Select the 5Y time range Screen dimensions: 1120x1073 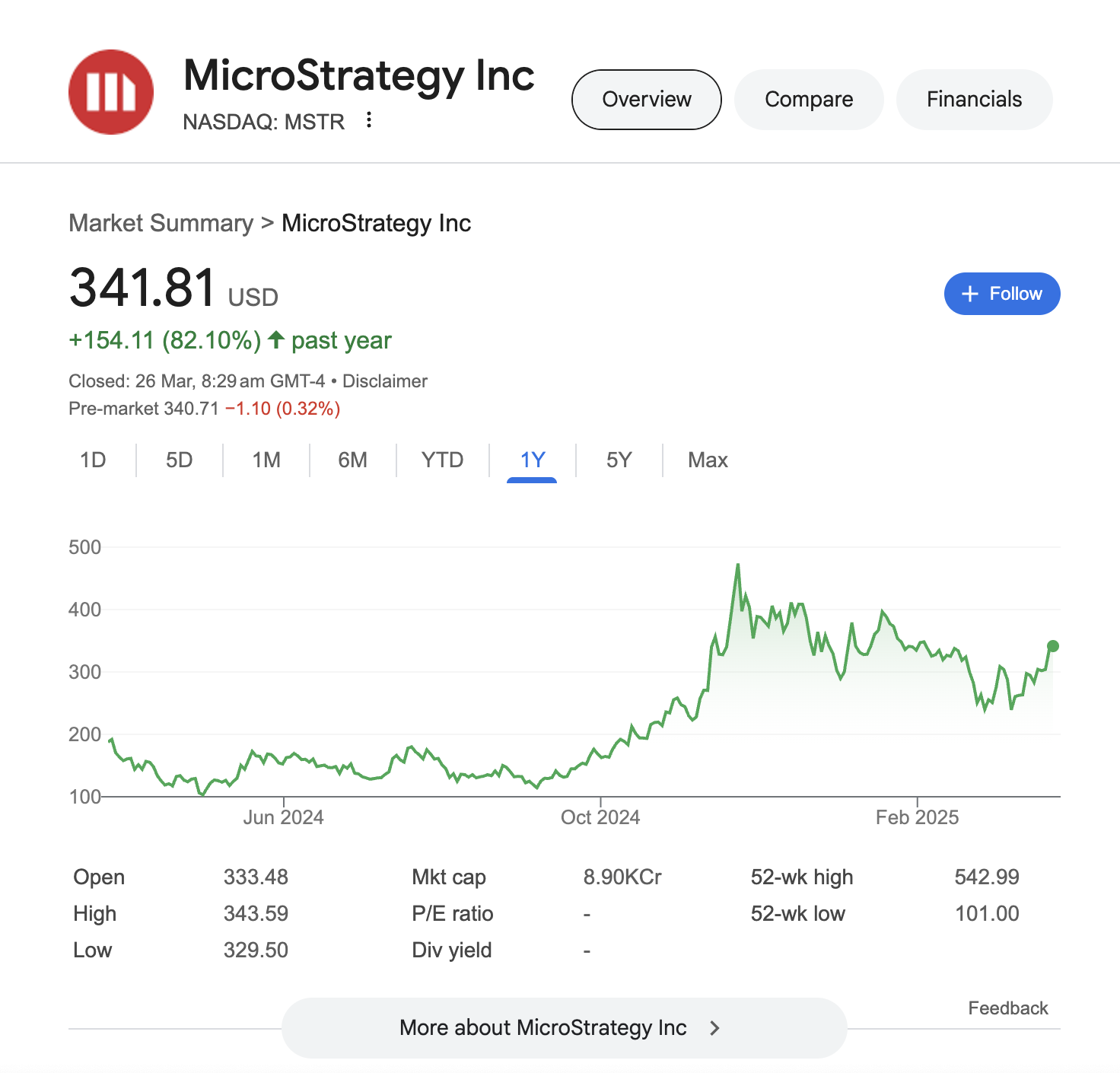pyautogui.click(x=619, y=460)
